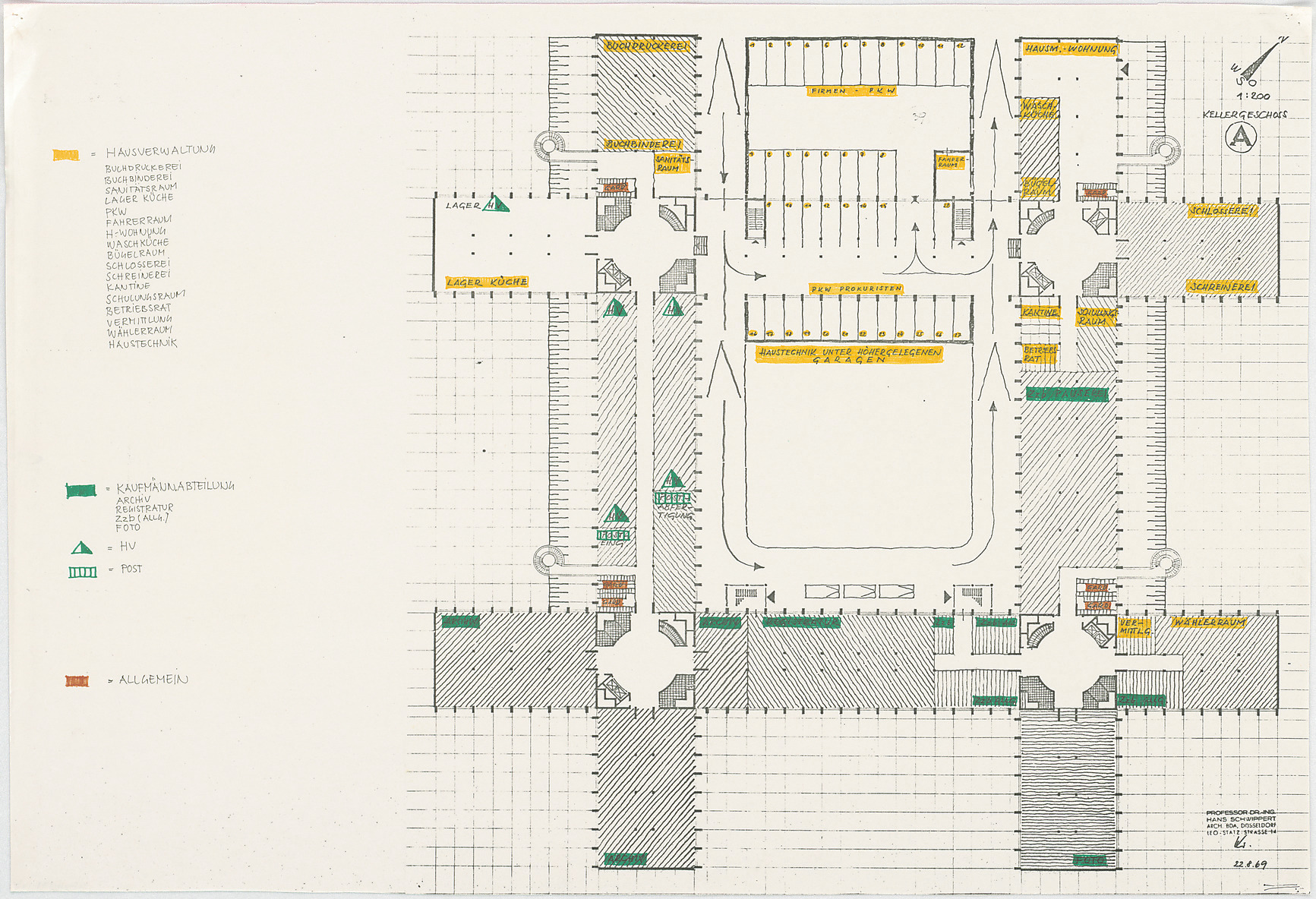Click the yellow Hausverwaltung legend swatch
Image resolution: width=1316 pixels, height=899 pixels.
65,155
